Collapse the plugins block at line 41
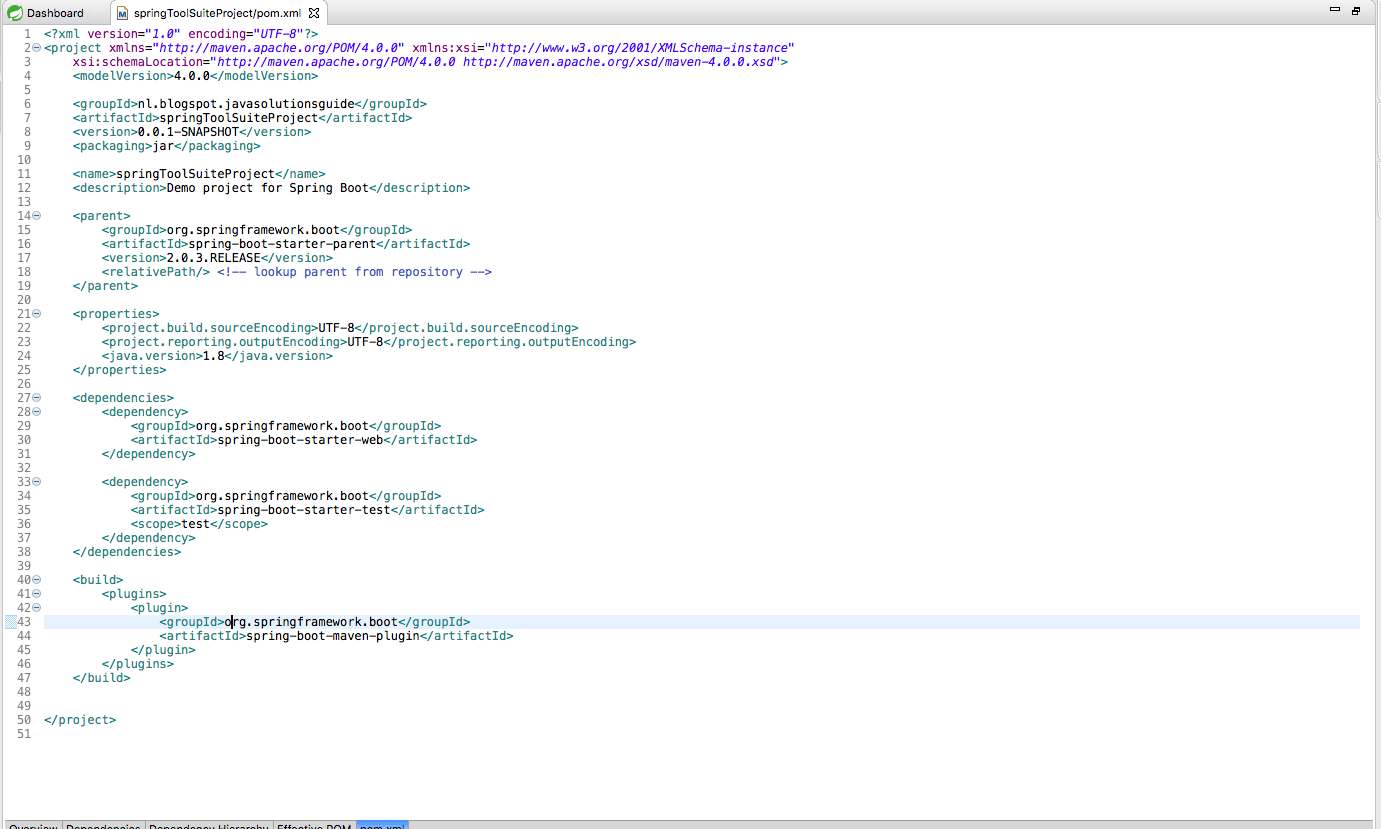 pyautogui.click(x=37, y=594)
